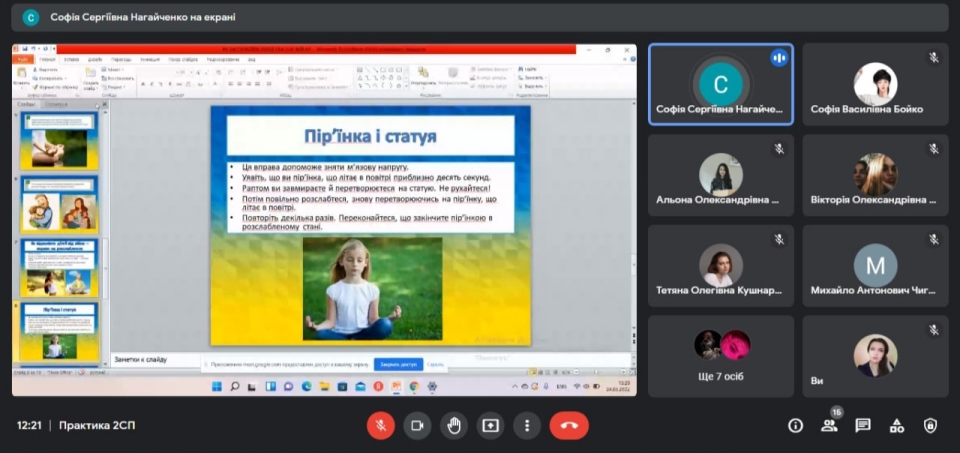Click the "Закрыть доступ" blue button
The image size is (960, 453).
pyautogui.click(x=398, y=364)
